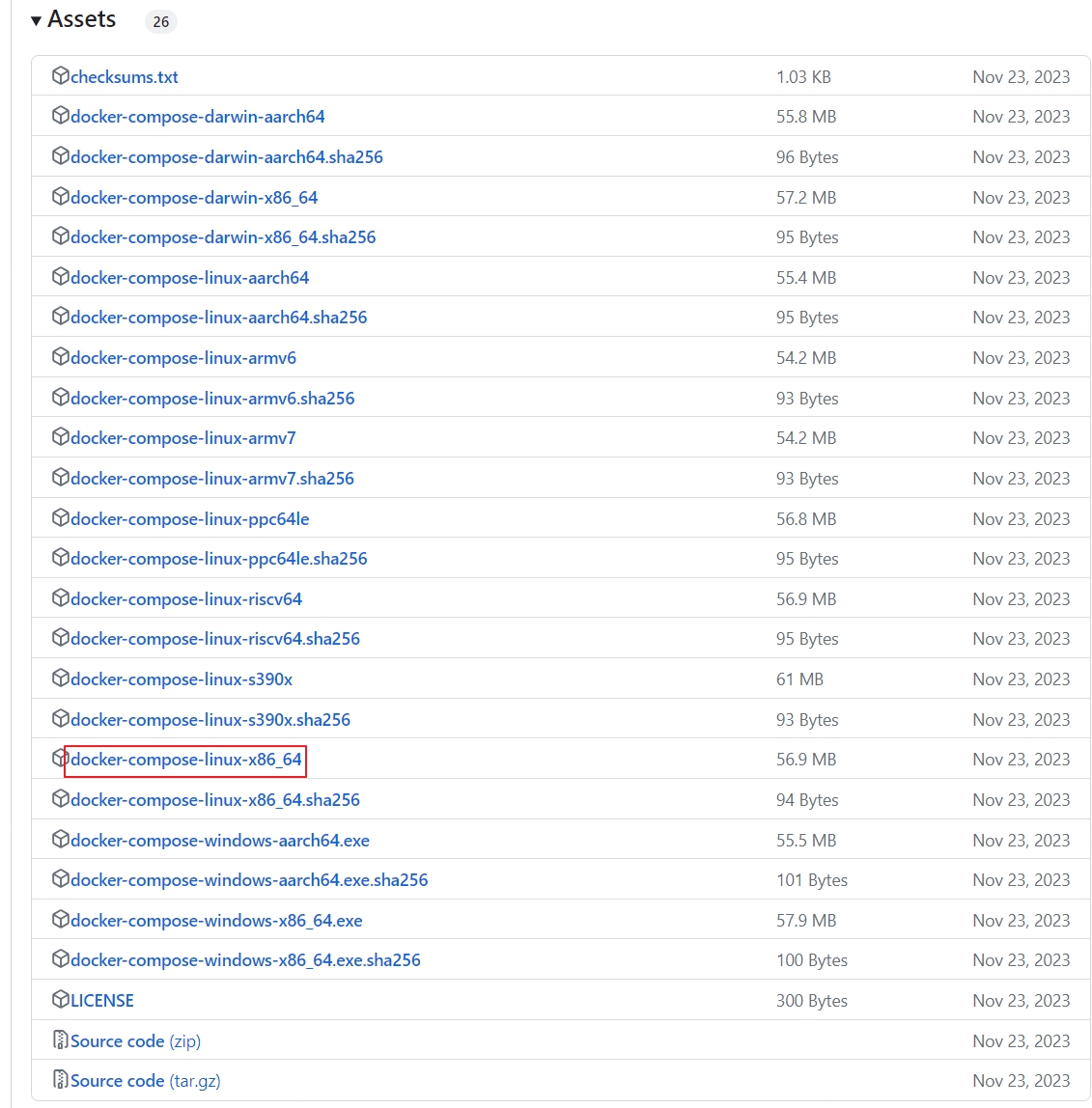The width and height of the screenshot is (1092, 1108).
Task: Click package icon beside docker-compose-darwin-aarch64
Action: point(60,115)
